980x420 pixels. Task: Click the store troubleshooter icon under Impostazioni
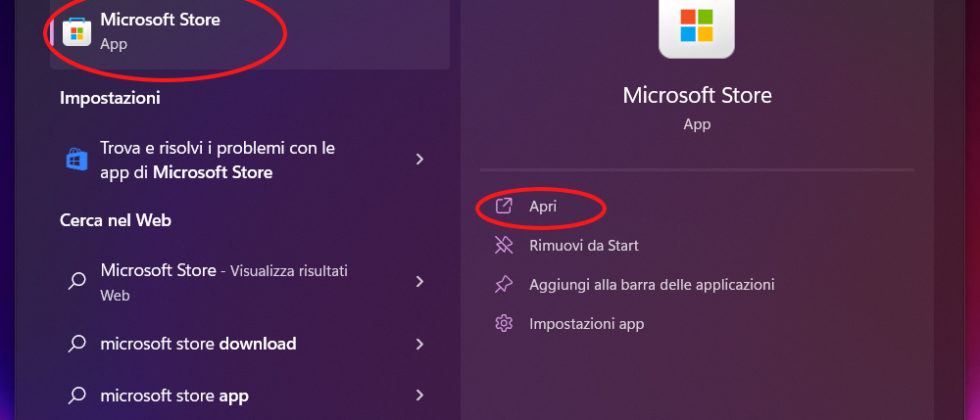coord(77,160)
